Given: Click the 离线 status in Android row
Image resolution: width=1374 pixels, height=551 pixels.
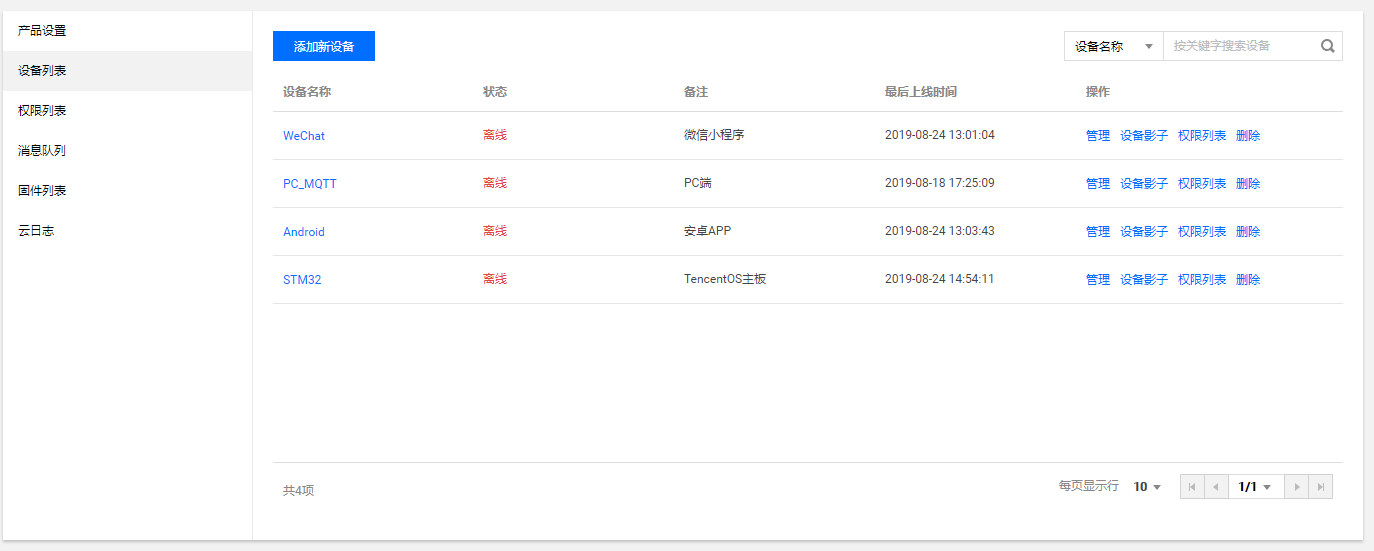Looking at the screenshot, I should (495, 231).
